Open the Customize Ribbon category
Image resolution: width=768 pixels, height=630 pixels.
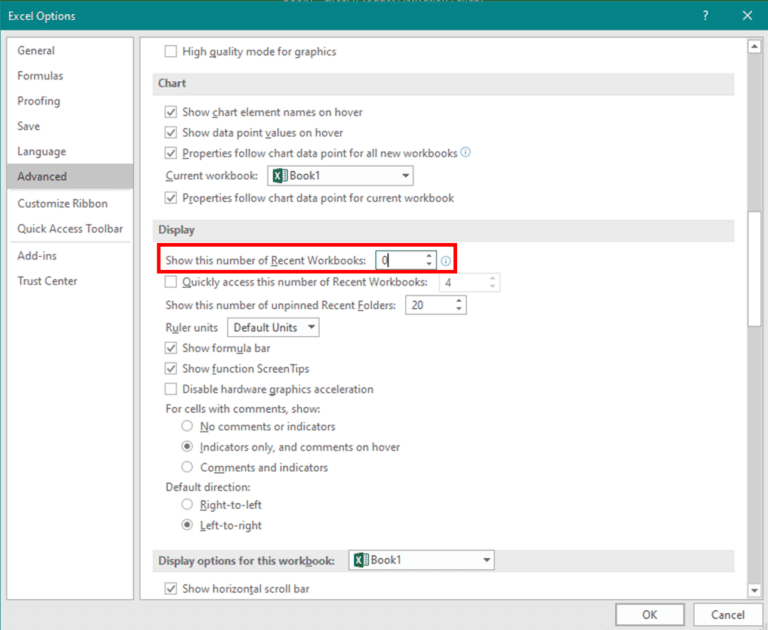[x=70, y=203]
